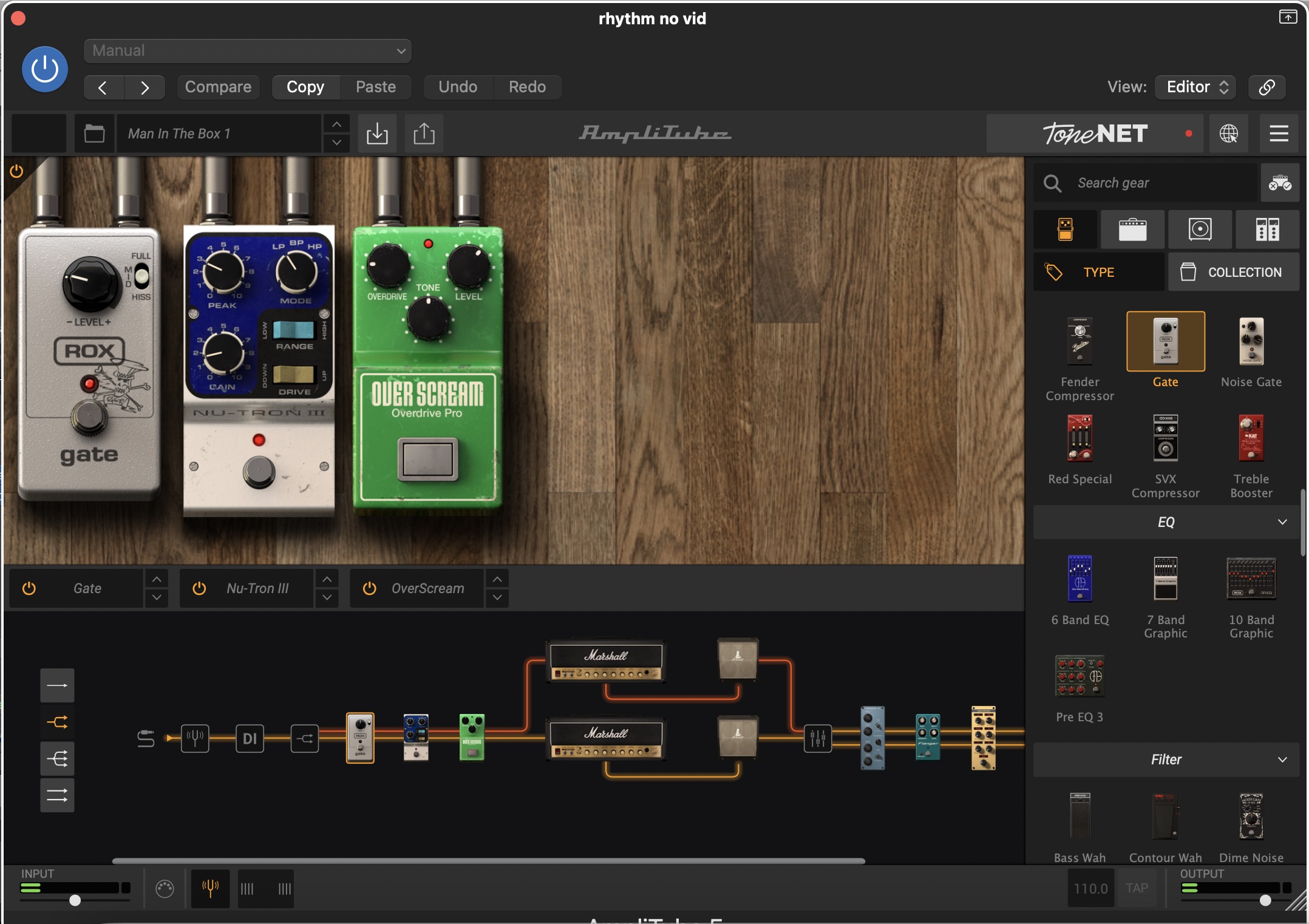The width and height of the screenshot is (1309, 924).
Task: Open the tuner in bottom bar
Action: tap(210, 888)
